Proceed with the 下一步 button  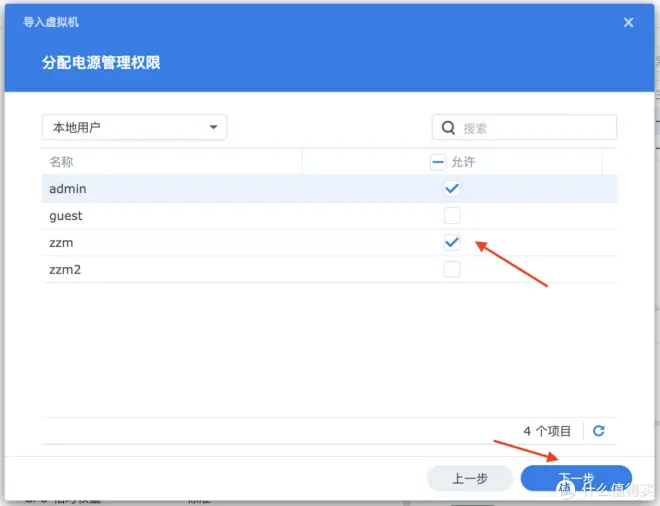576,479
